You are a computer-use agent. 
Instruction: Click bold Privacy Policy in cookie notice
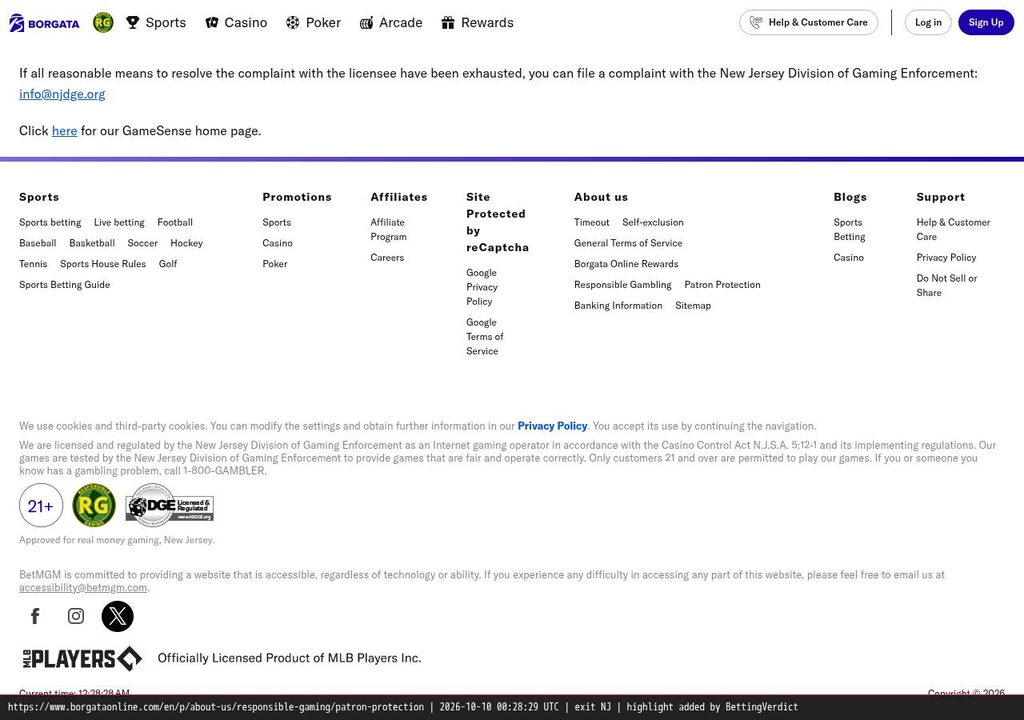click(x=552, y=426)
